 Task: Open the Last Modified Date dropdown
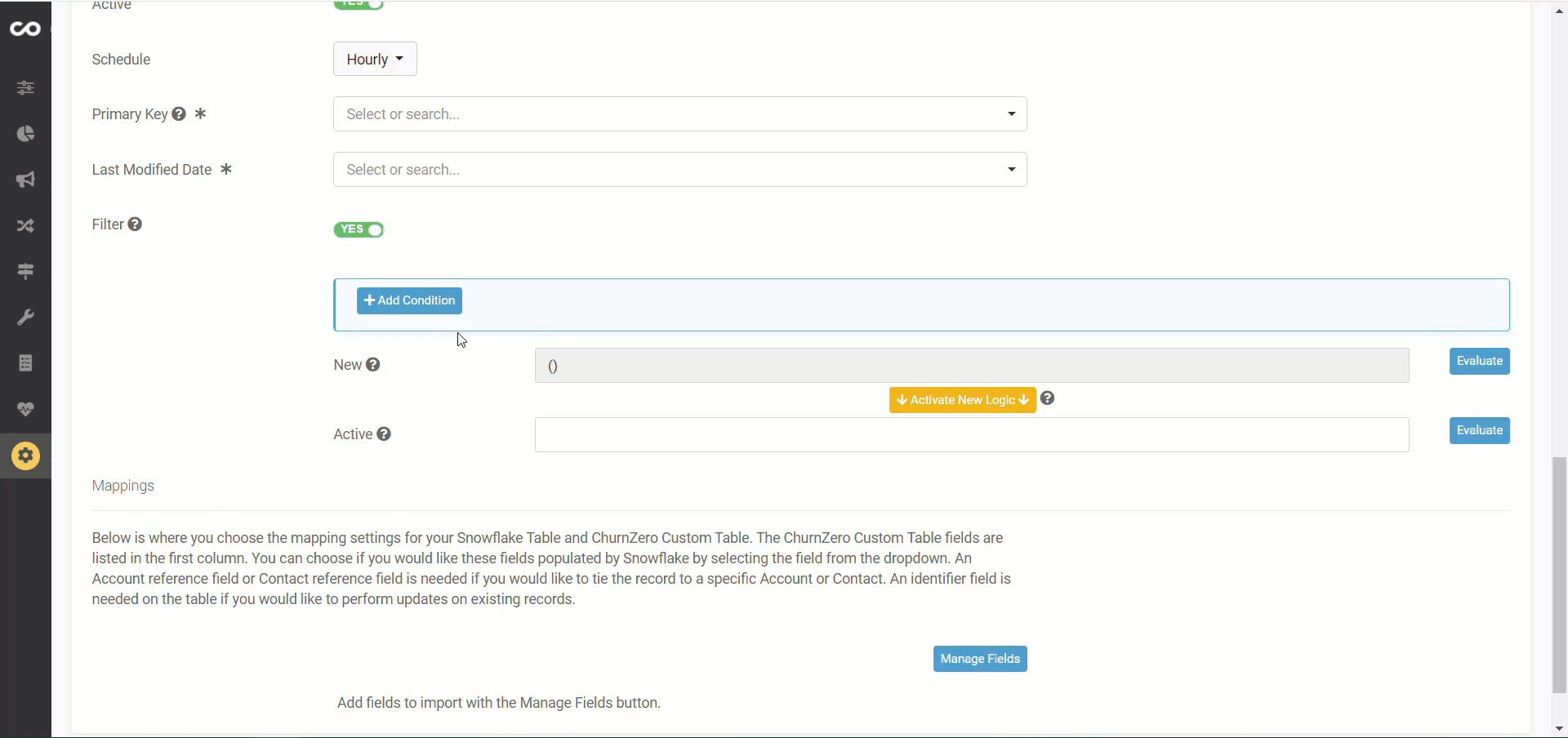[x=680, y=170]
